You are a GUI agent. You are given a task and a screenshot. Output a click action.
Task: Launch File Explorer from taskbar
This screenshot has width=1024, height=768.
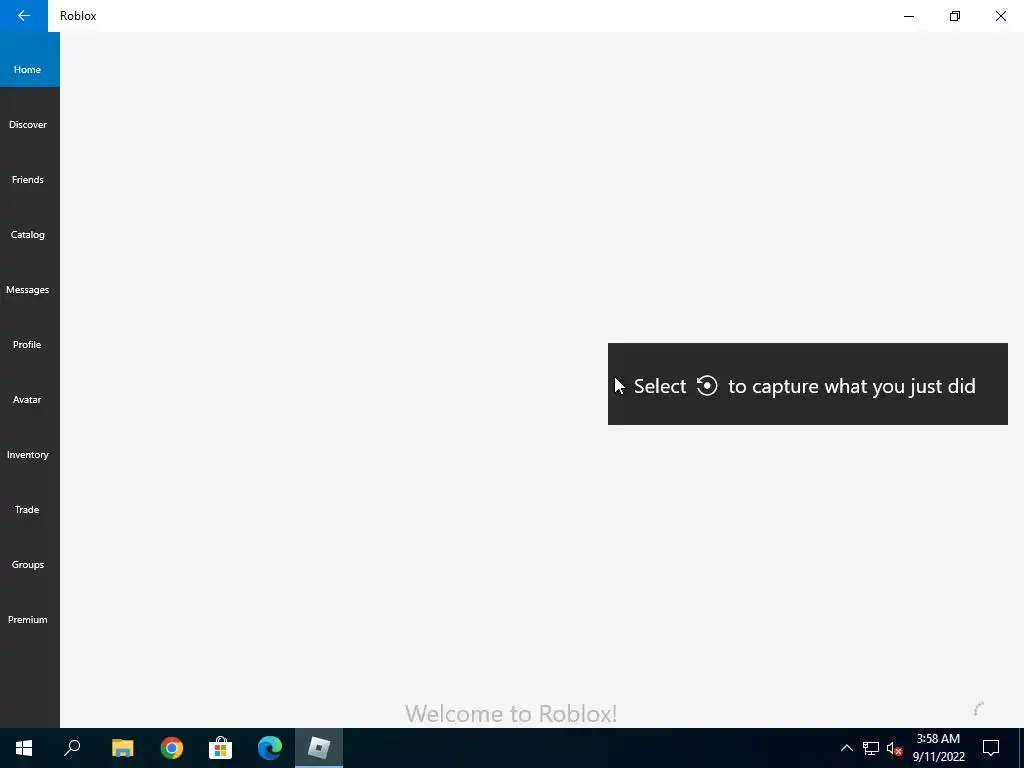click(x=122, y=748)
